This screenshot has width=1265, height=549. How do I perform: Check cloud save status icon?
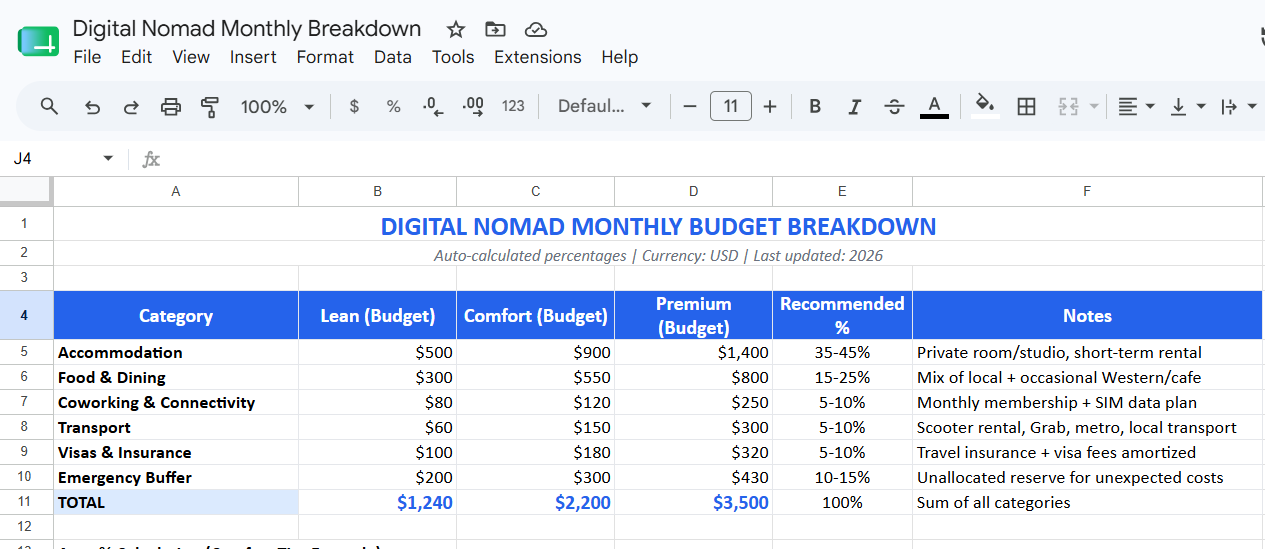(x=536, y=29)
